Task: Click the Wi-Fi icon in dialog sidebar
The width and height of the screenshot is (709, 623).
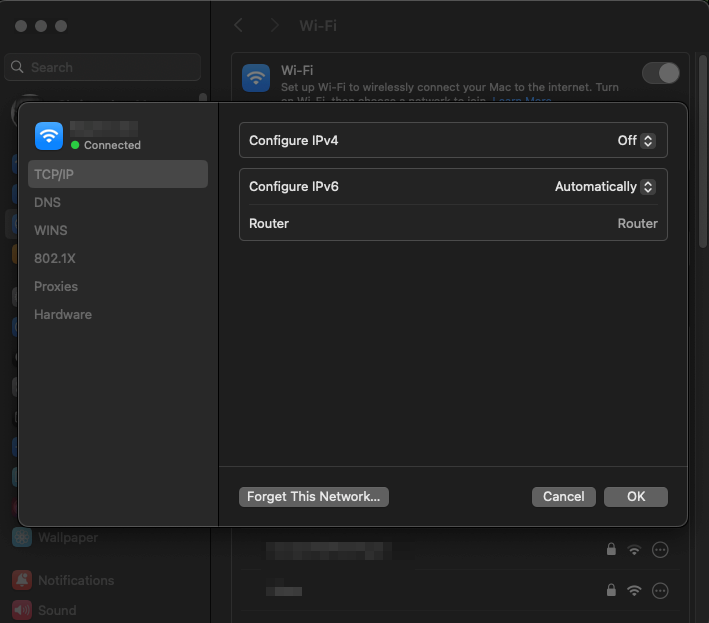Action: point(49,136)
